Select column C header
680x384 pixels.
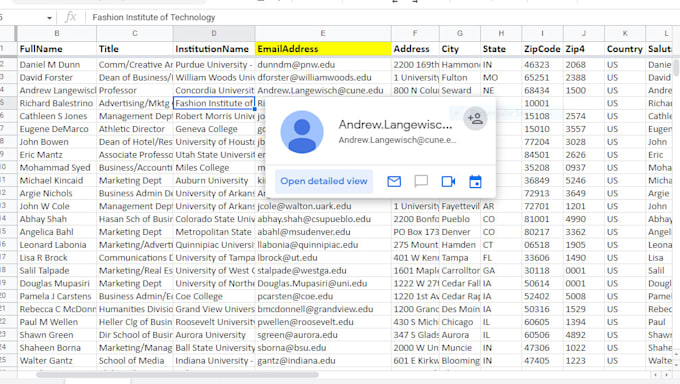click(135, 33)
